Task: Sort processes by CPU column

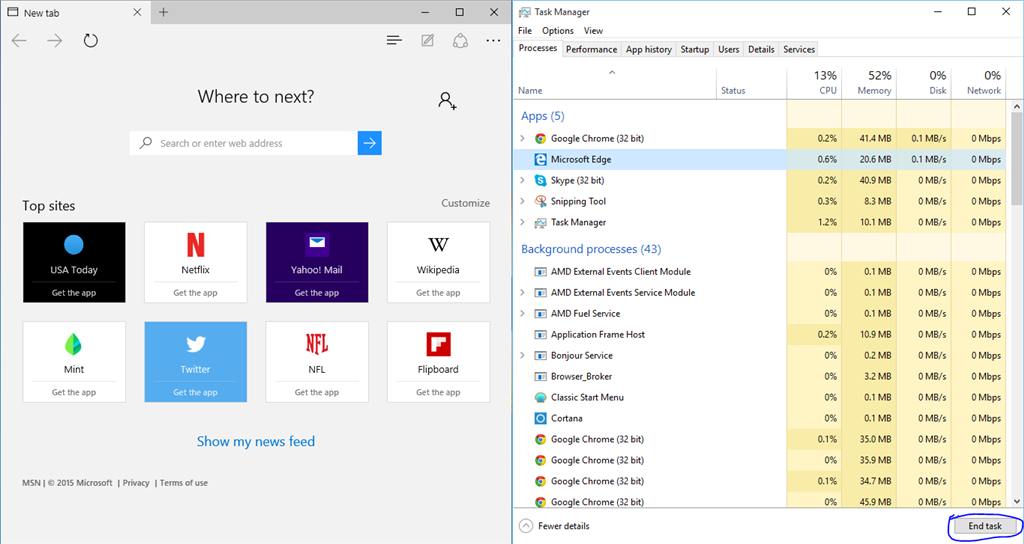Action: [x=814, y=83]
